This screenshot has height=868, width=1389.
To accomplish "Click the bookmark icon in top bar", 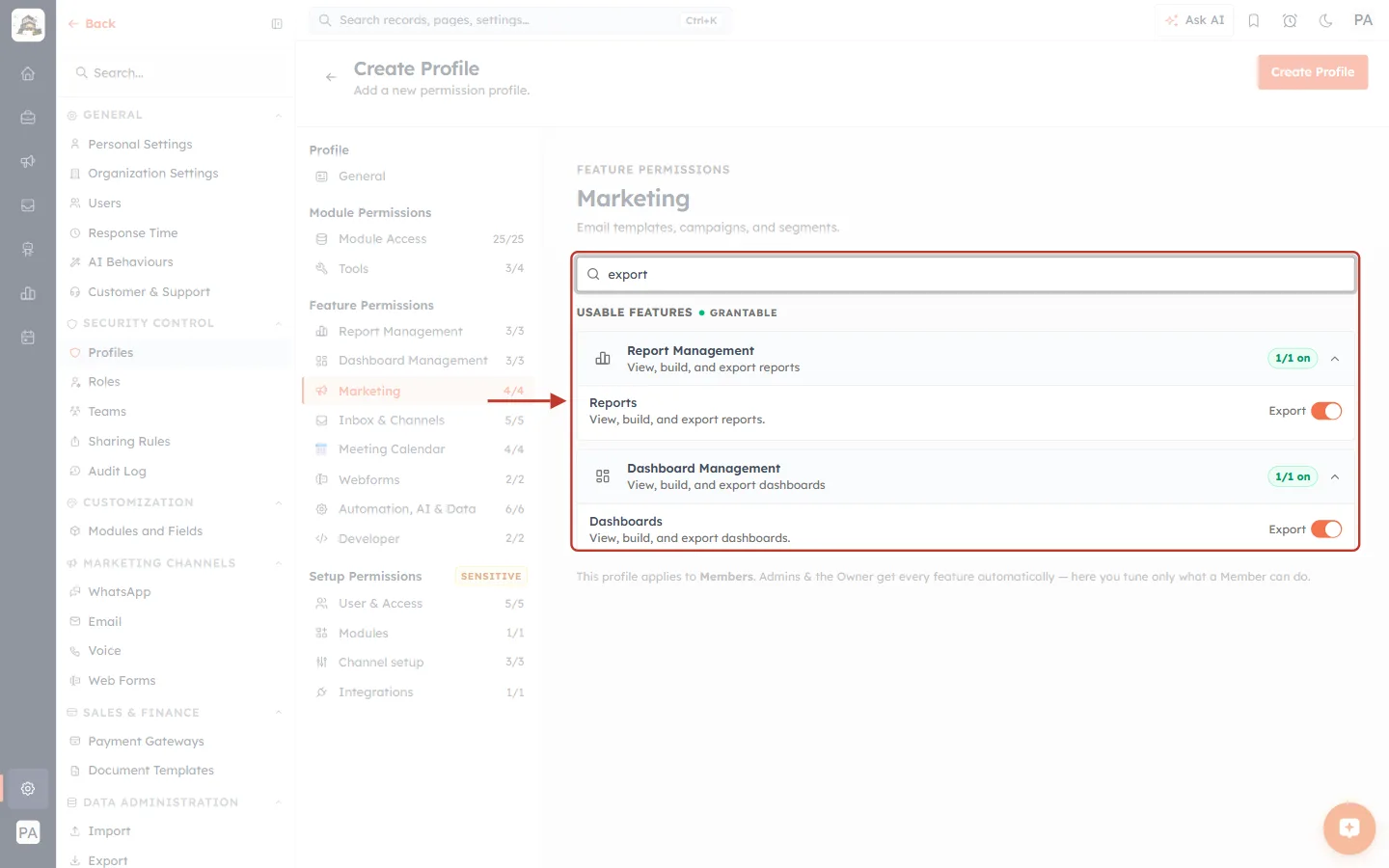I will coord(1254,20).
